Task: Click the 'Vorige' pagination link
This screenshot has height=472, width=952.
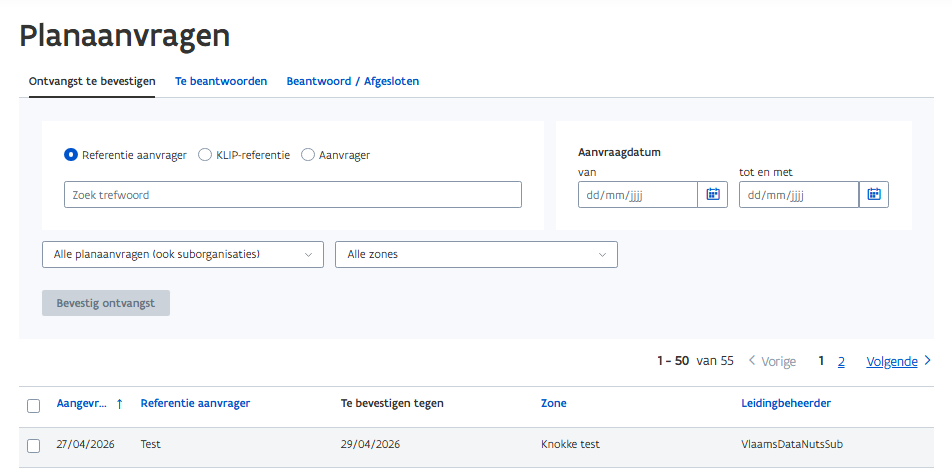Action: tap(778, 361)
